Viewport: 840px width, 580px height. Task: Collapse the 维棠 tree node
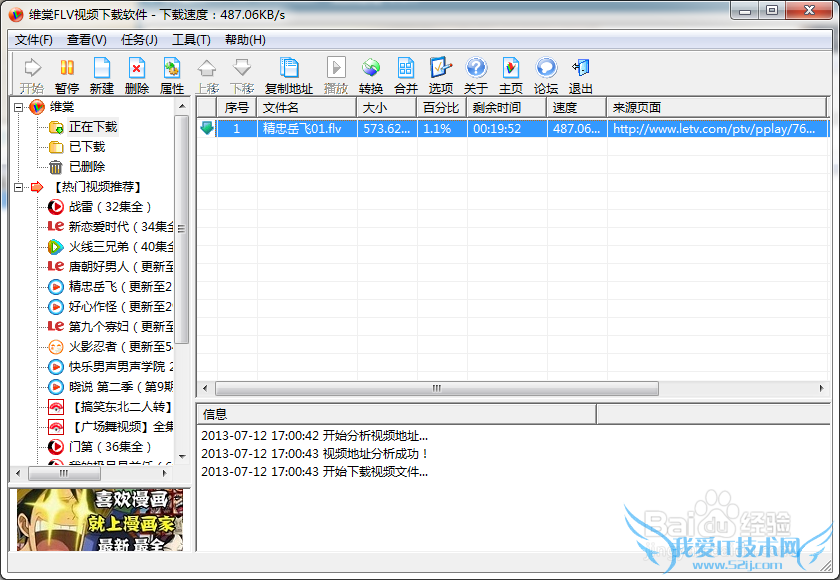(19, 107)
